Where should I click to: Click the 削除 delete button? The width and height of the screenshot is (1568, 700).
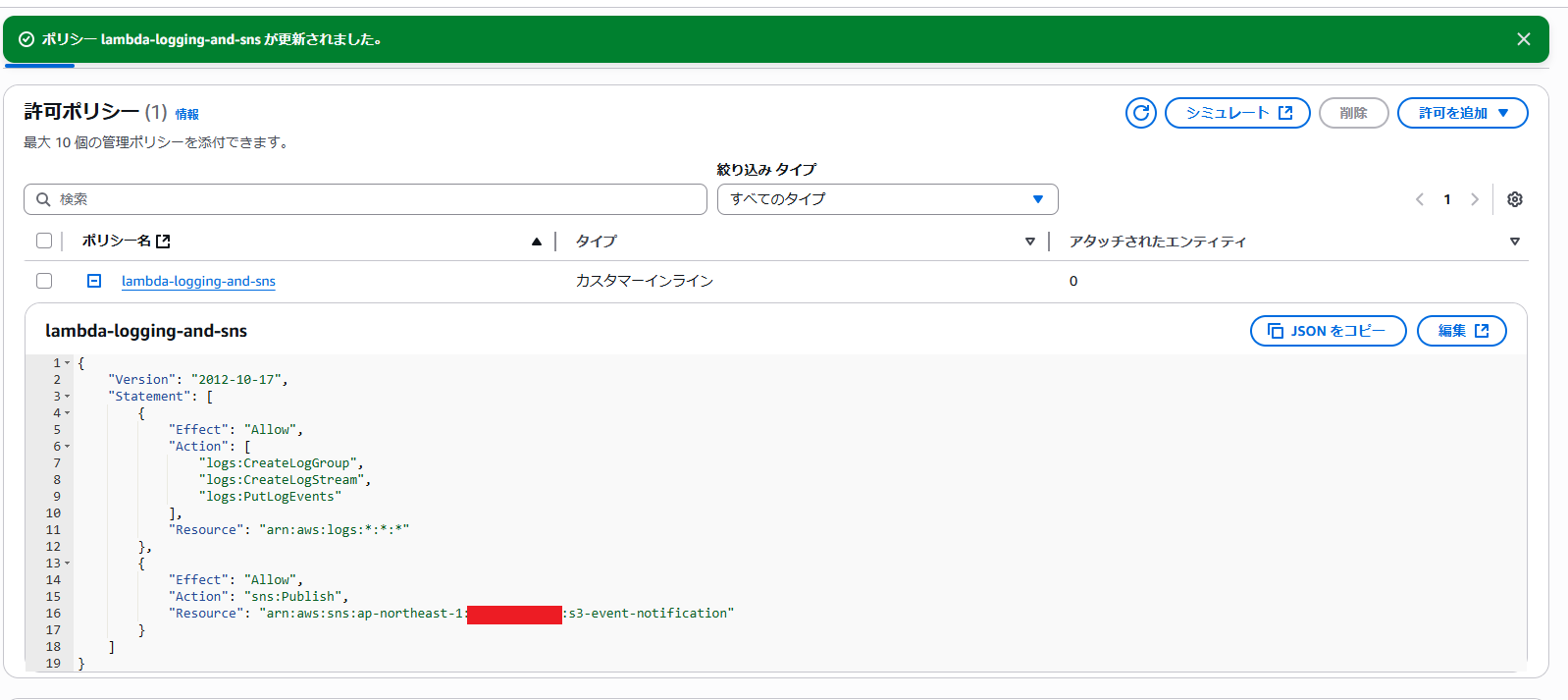click(x=1353, y=113)
